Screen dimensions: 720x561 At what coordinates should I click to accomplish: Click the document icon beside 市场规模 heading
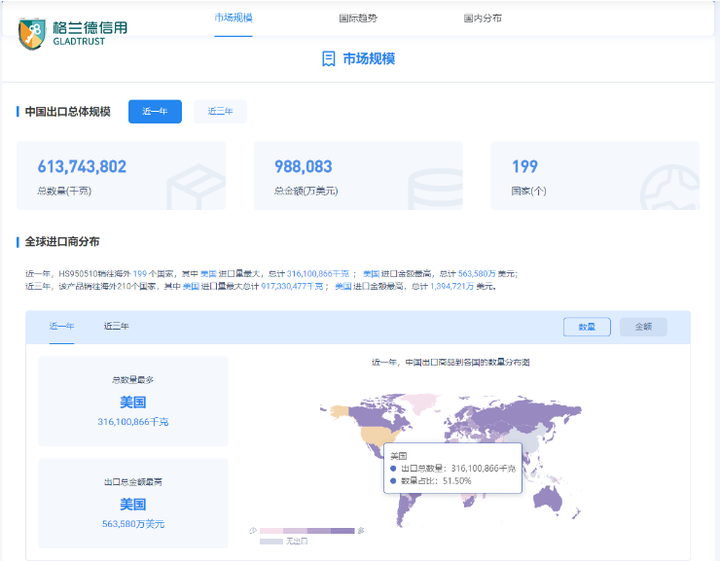pos(328,59)
